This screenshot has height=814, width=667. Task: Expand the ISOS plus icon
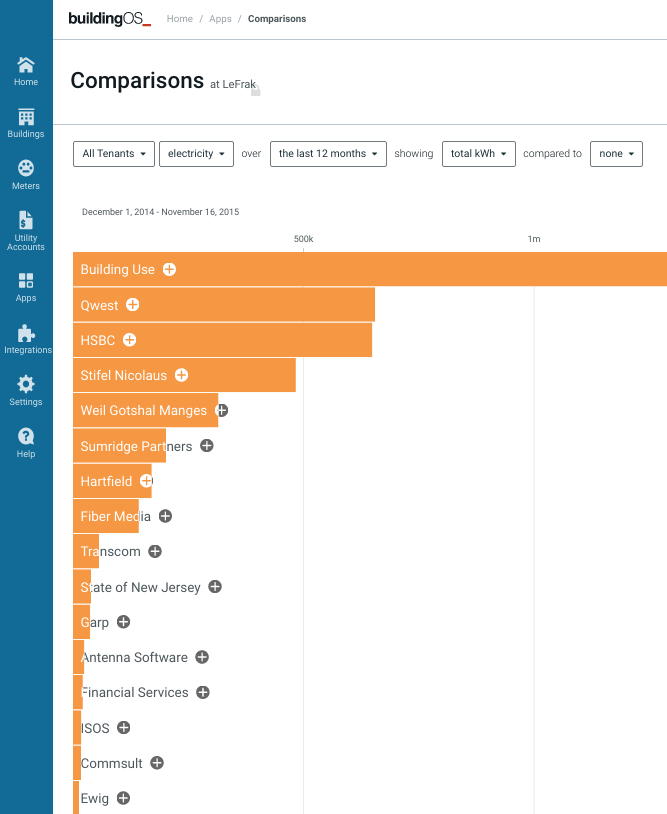[x=124, y=728]
